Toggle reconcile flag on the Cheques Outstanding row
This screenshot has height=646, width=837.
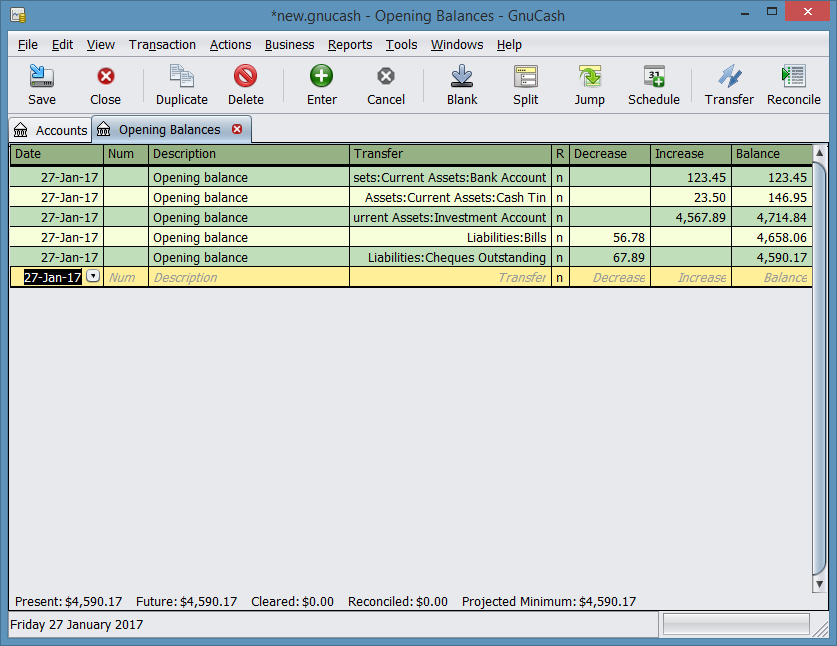click(560, 257)
